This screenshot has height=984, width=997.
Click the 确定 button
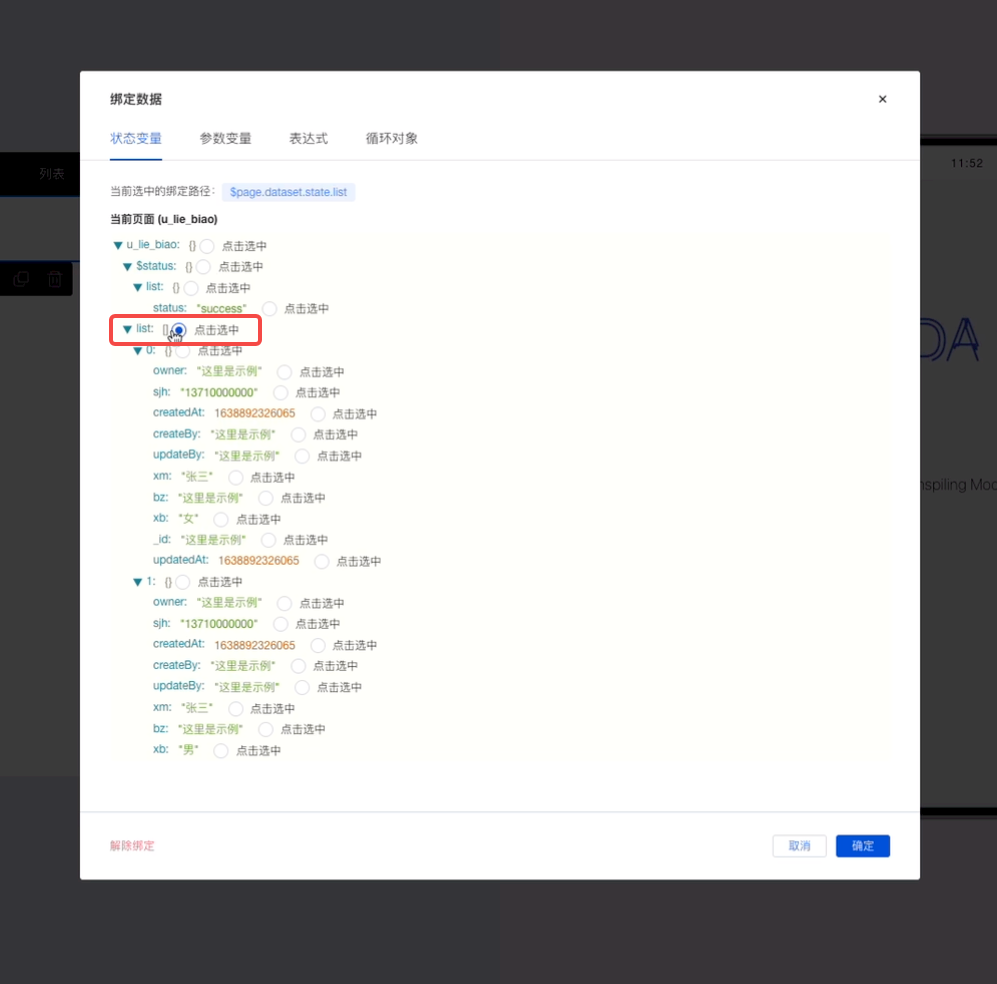coord(862,845)
